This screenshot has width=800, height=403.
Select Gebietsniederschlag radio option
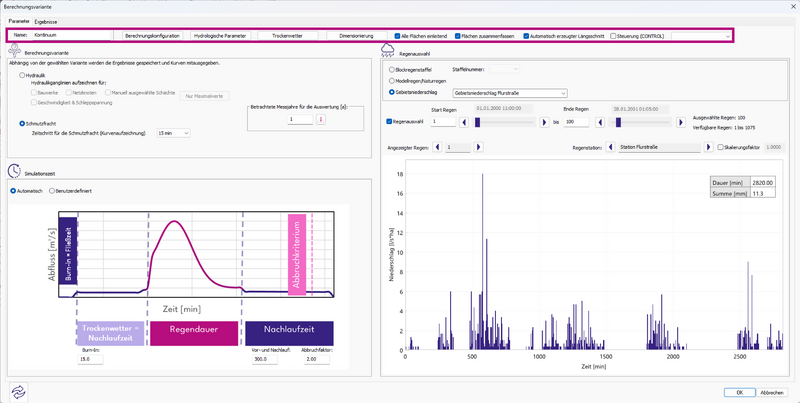tap(392, 92)
